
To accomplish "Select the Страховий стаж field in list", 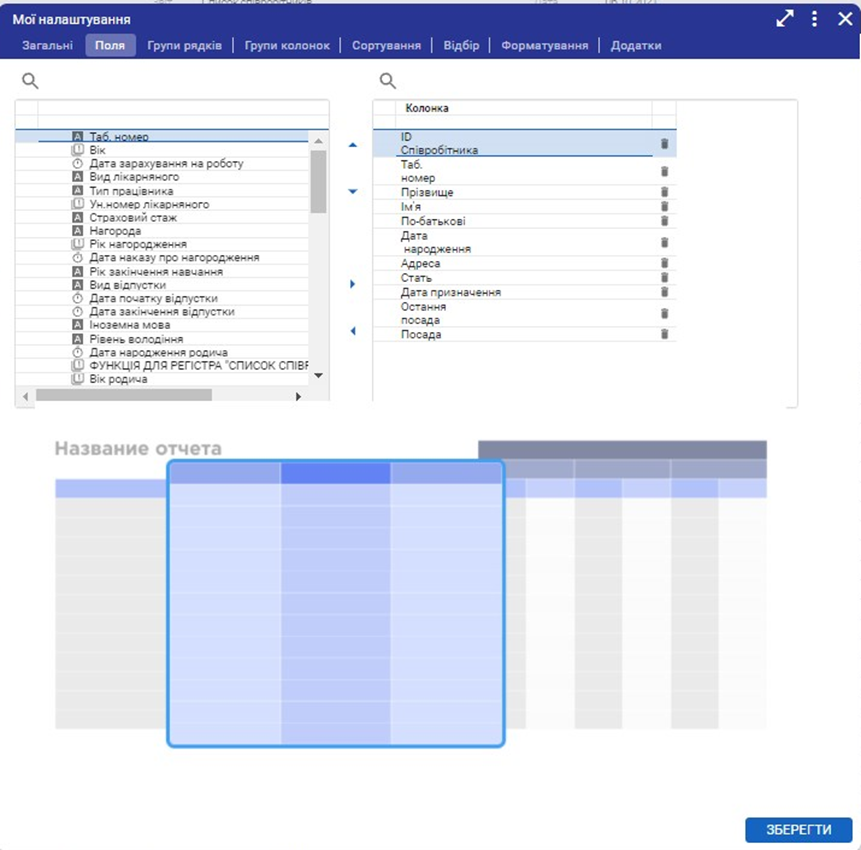I will (134, 217).
